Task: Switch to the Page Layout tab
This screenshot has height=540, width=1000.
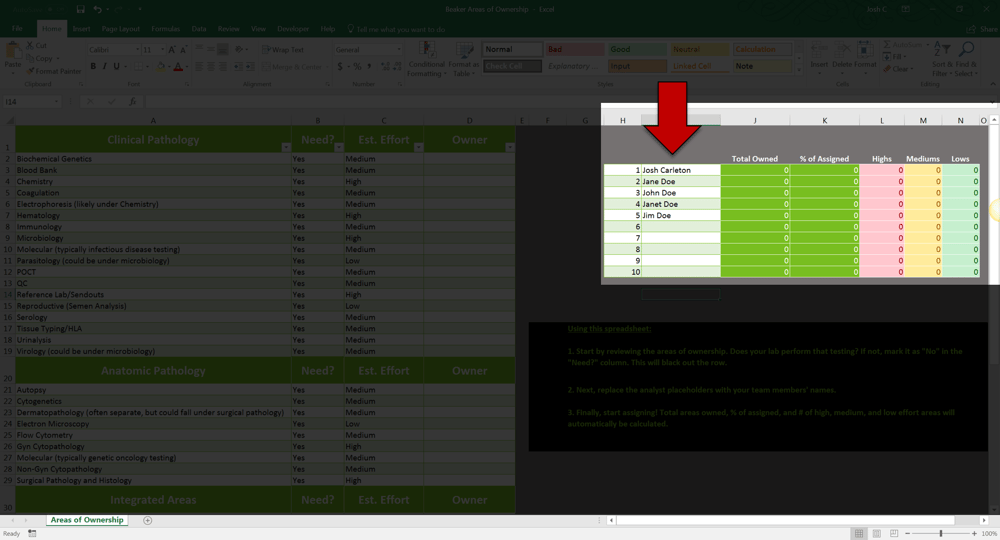Action: pyautogui.click(x=121, y=29)
